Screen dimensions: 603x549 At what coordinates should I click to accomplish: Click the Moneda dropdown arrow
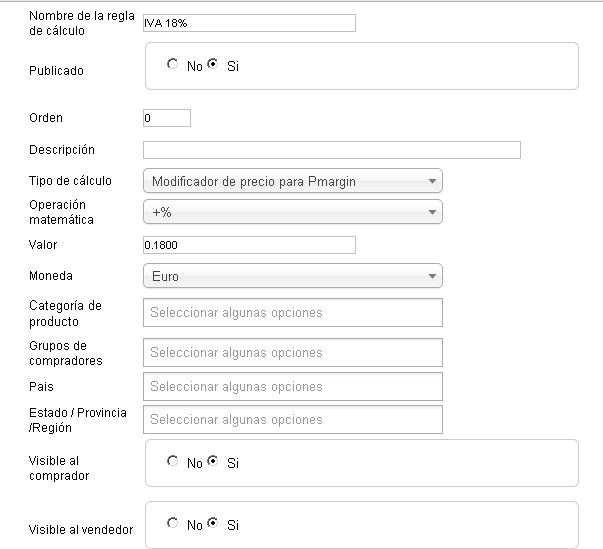pyautogui.click(x=432, y=276)
